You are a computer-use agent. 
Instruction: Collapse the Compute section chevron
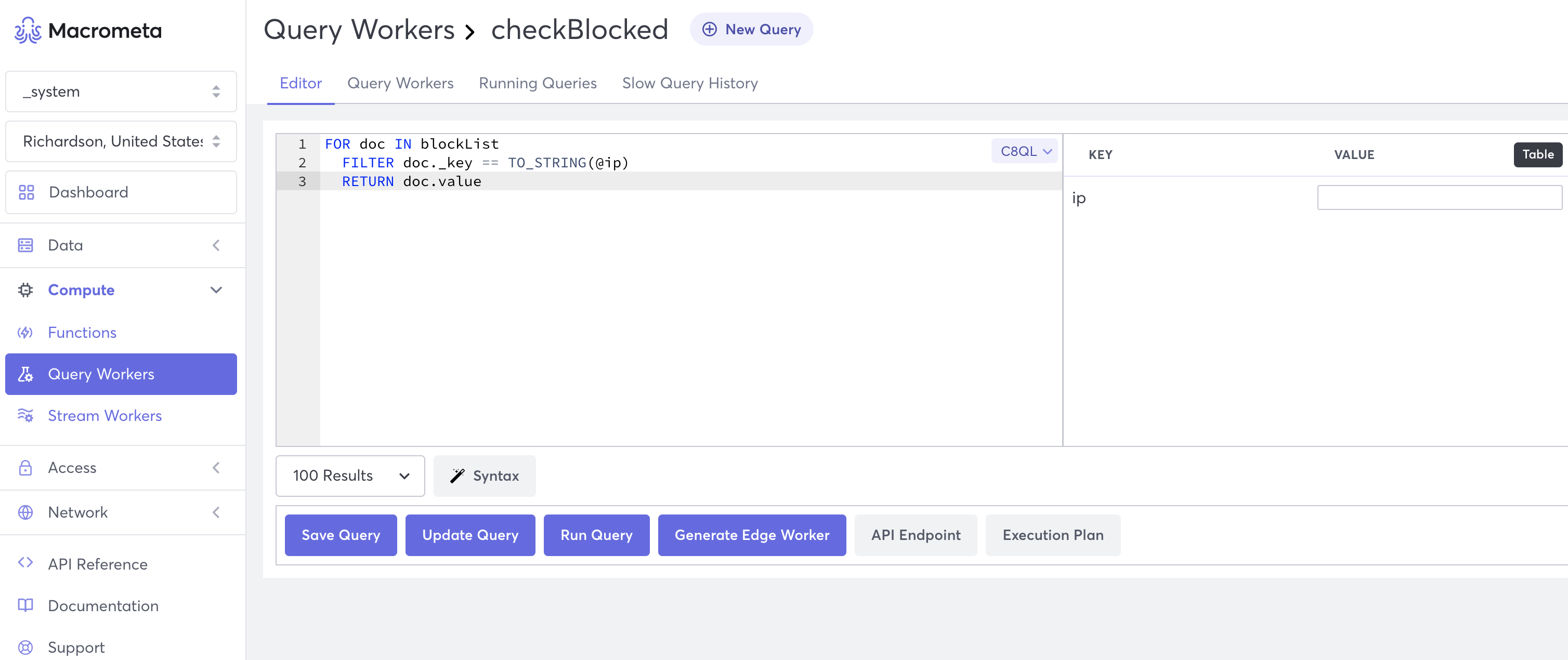(x=216, y=290)
